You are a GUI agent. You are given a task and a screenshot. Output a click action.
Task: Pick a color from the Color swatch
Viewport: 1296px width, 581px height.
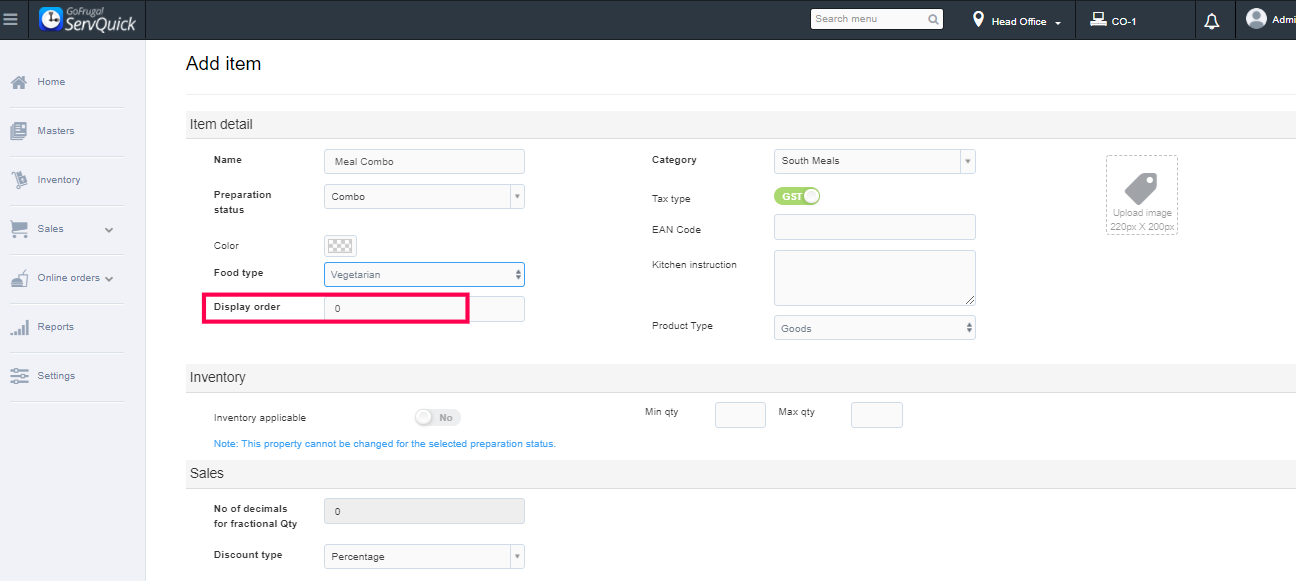pos(340,246)
